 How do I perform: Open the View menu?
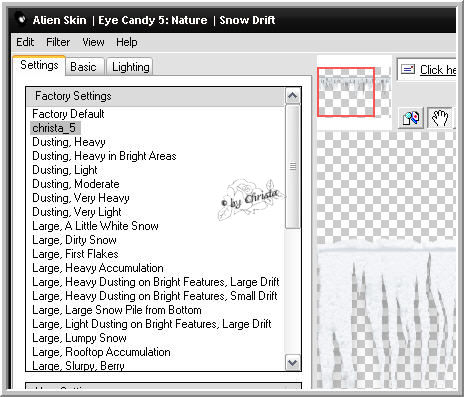(x=93, y=42)
